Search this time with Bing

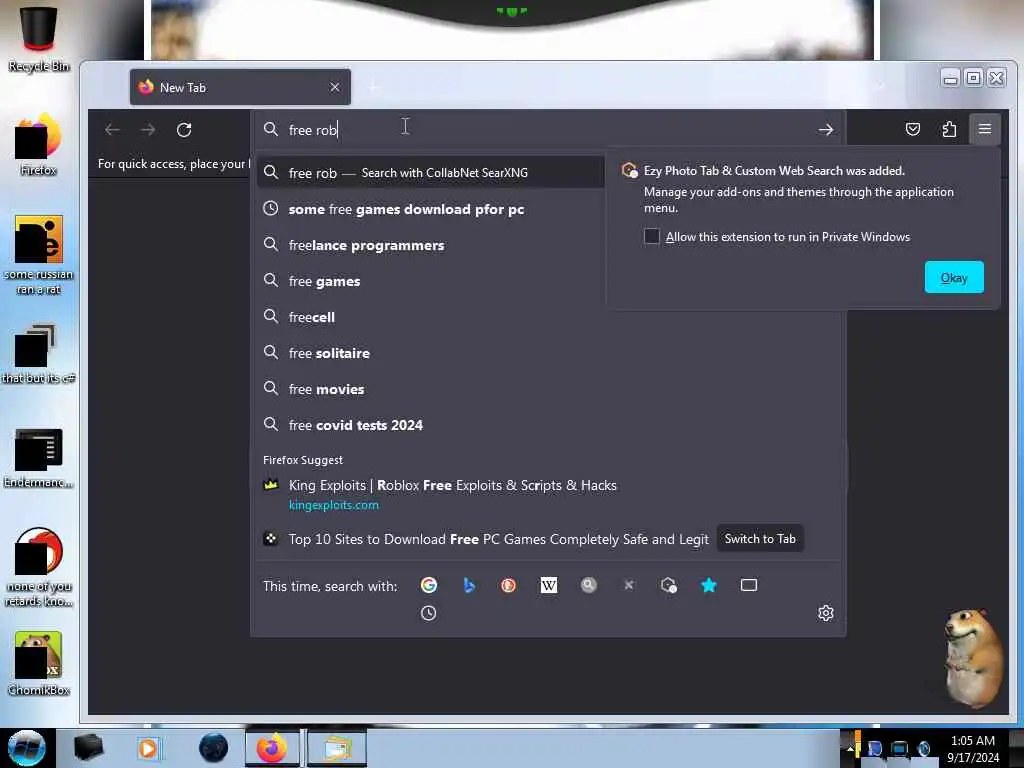(469, 585)
